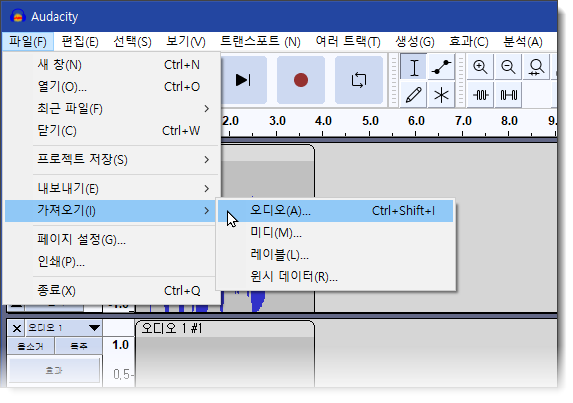Viewport: 573px width, 403px height.
Task: Click the Skip to End button
Action: (243, 80)
